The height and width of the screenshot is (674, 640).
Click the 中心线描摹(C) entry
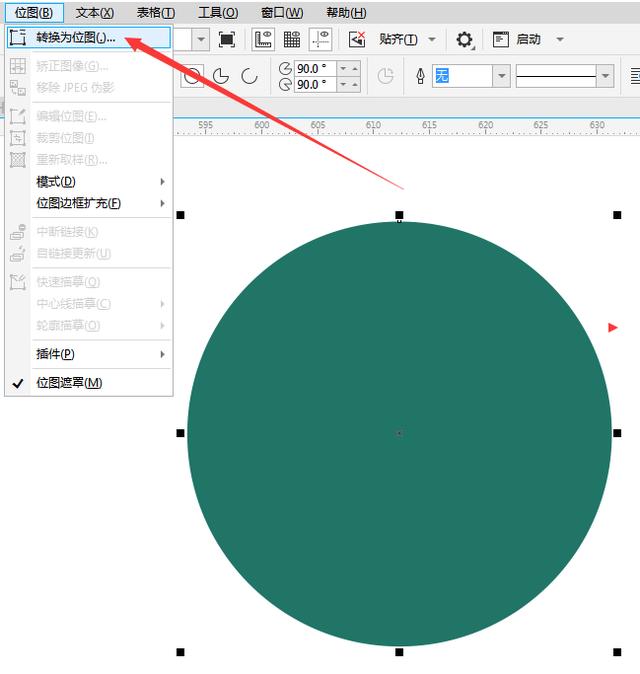coord(89,304)
